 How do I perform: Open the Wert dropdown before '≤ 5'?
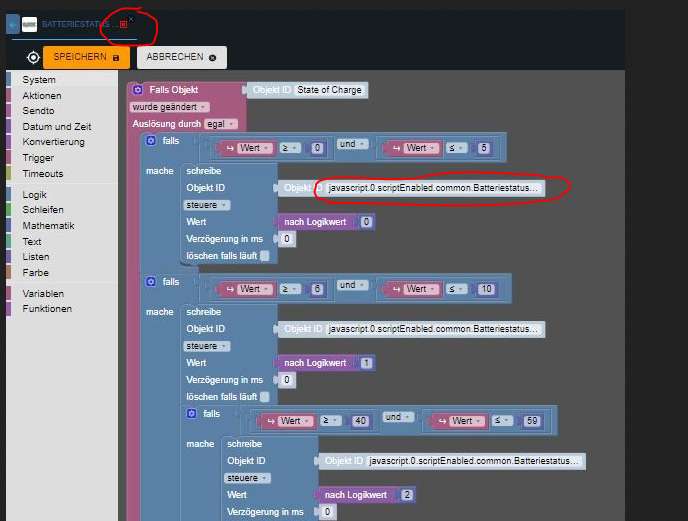[x=421, y=148]
